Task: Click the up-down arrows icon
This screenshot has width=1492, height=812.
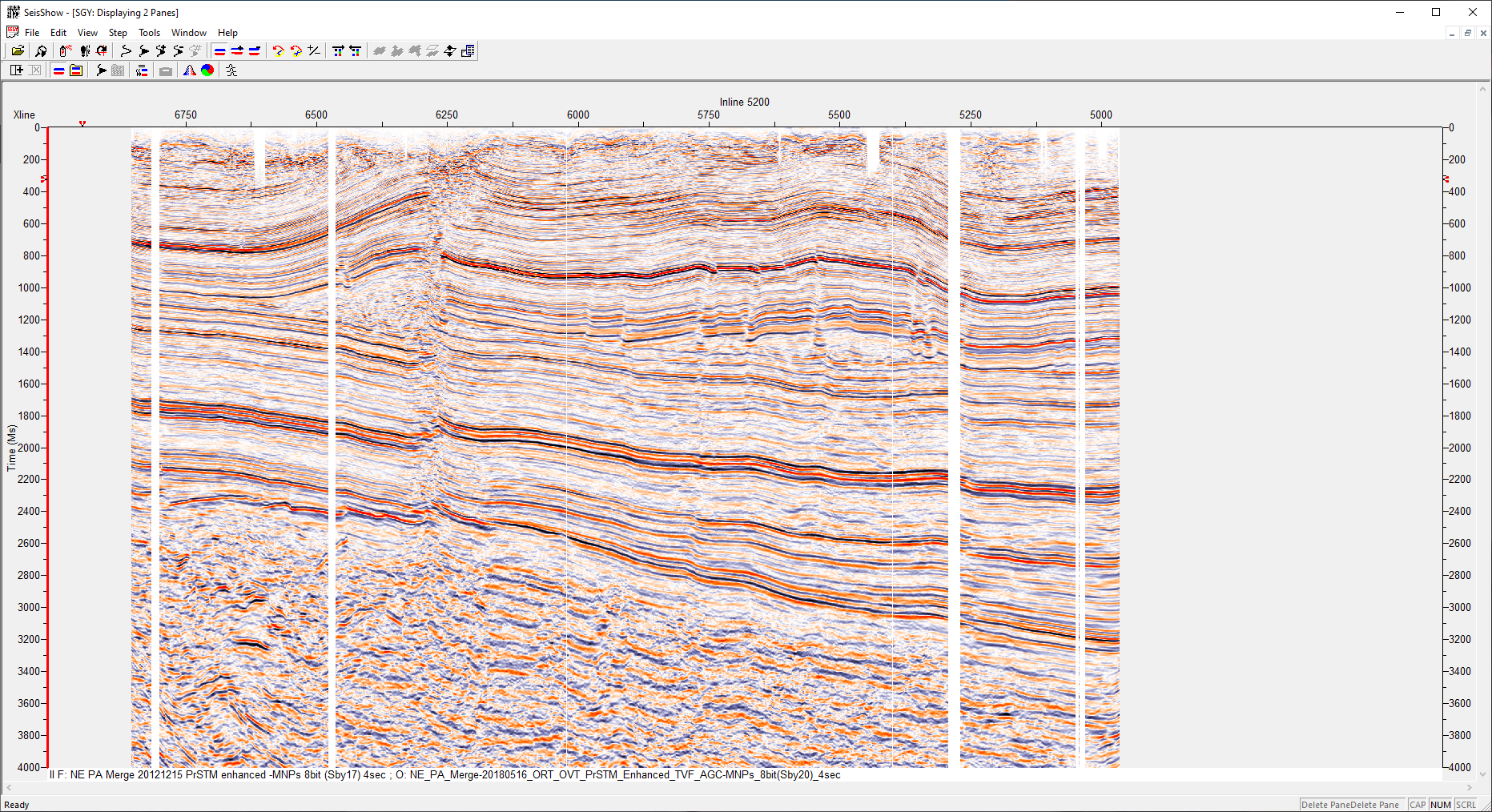Action: (x=450, y=50)
